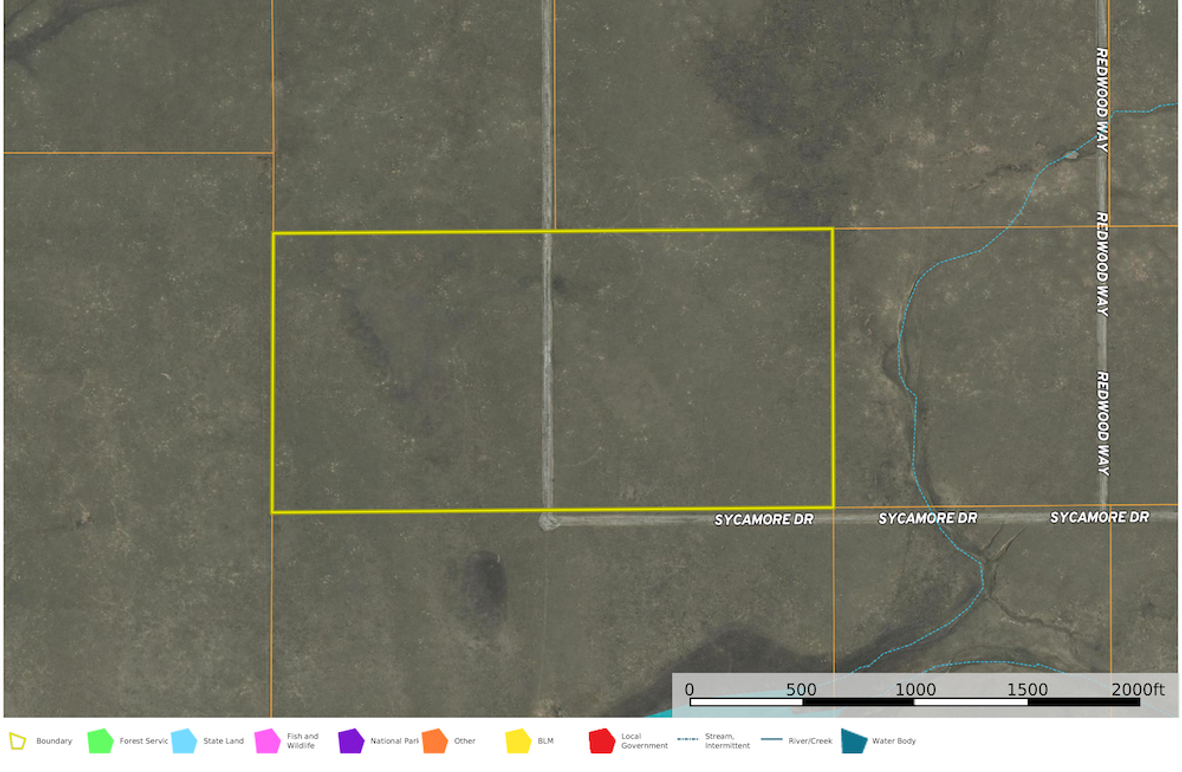Screen dimensions: 1182x772
Task: Click the dark oval patch south of the parcel
Action: [482, 581]
